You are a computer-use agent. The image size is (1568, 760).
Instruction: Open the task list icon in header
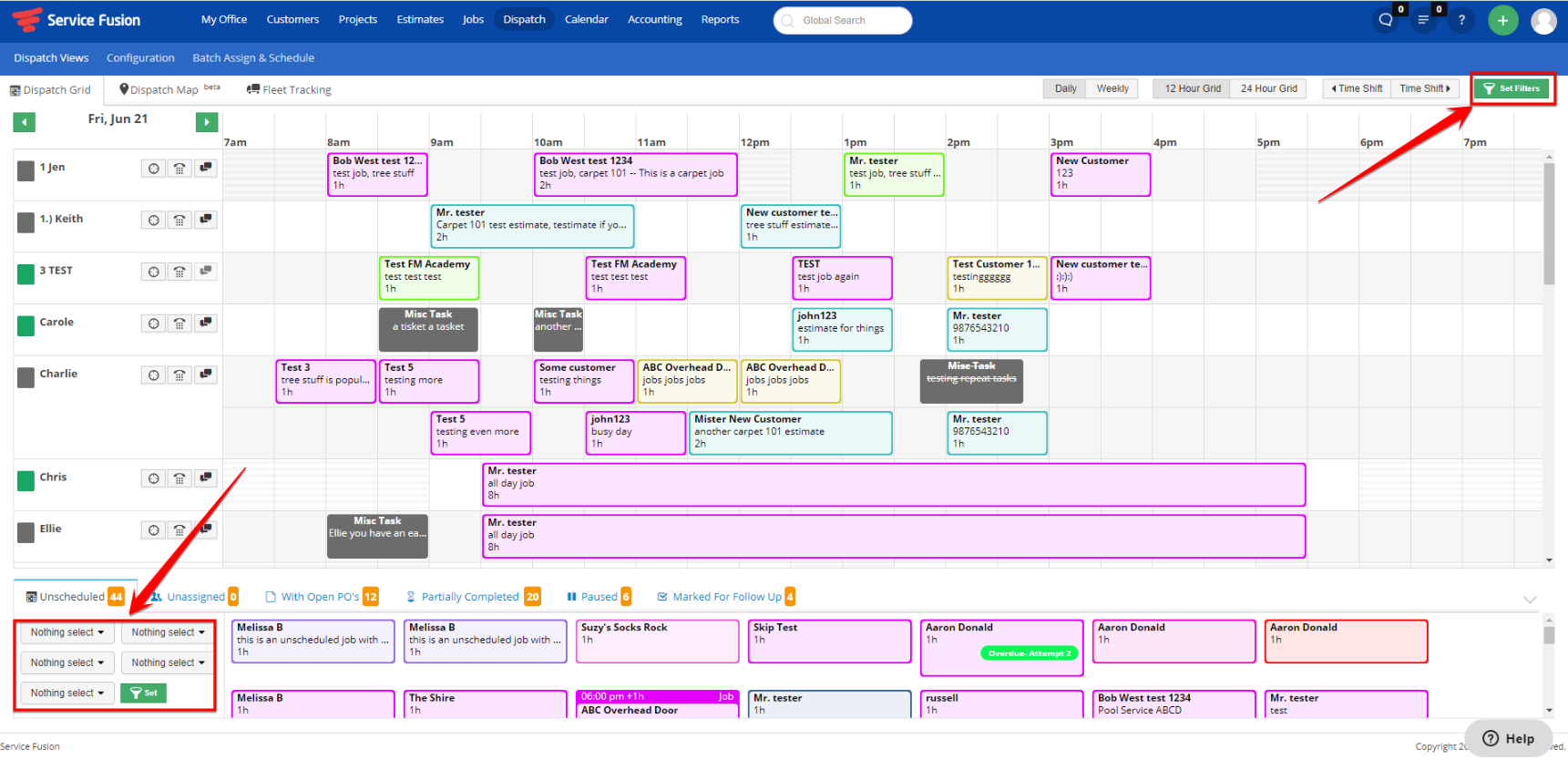point(1423,20)
